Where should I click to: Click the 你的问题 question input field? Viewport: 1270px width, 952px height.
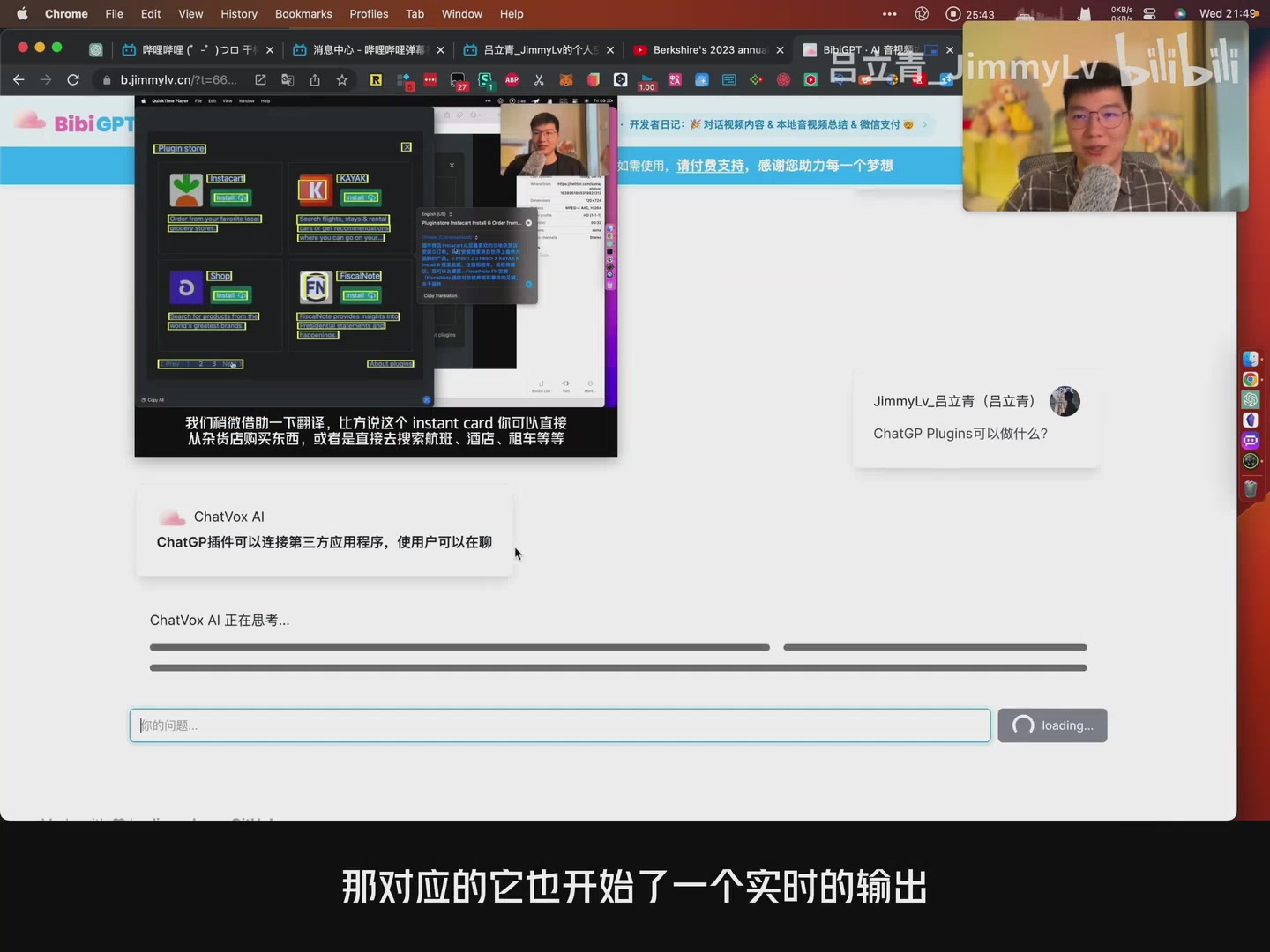pos(560,725)
